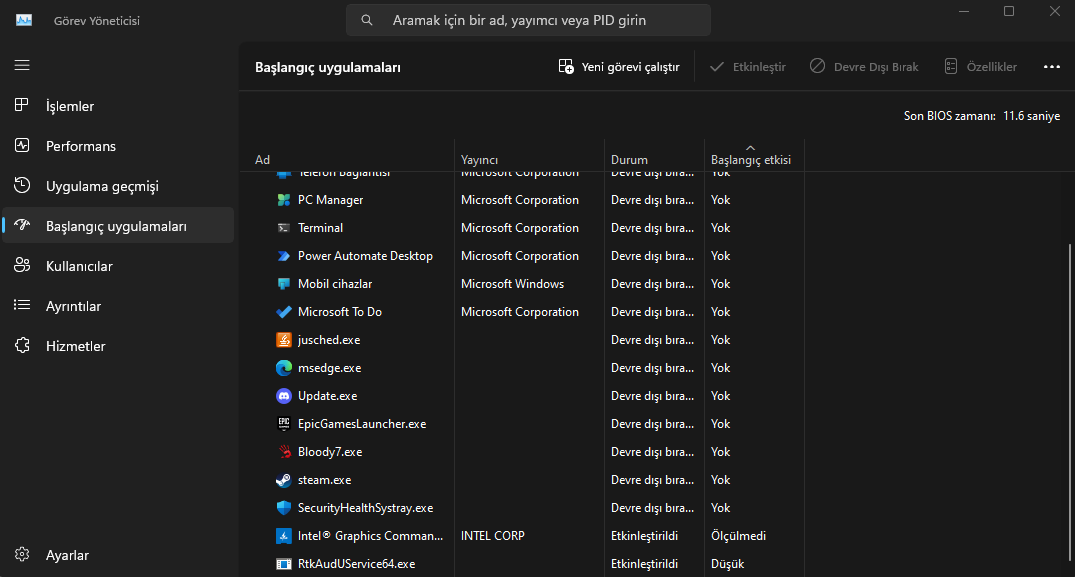Click the Steam icon next to steam.exe
This screenshot has width=1075, height=577.
tap(284, 480)
